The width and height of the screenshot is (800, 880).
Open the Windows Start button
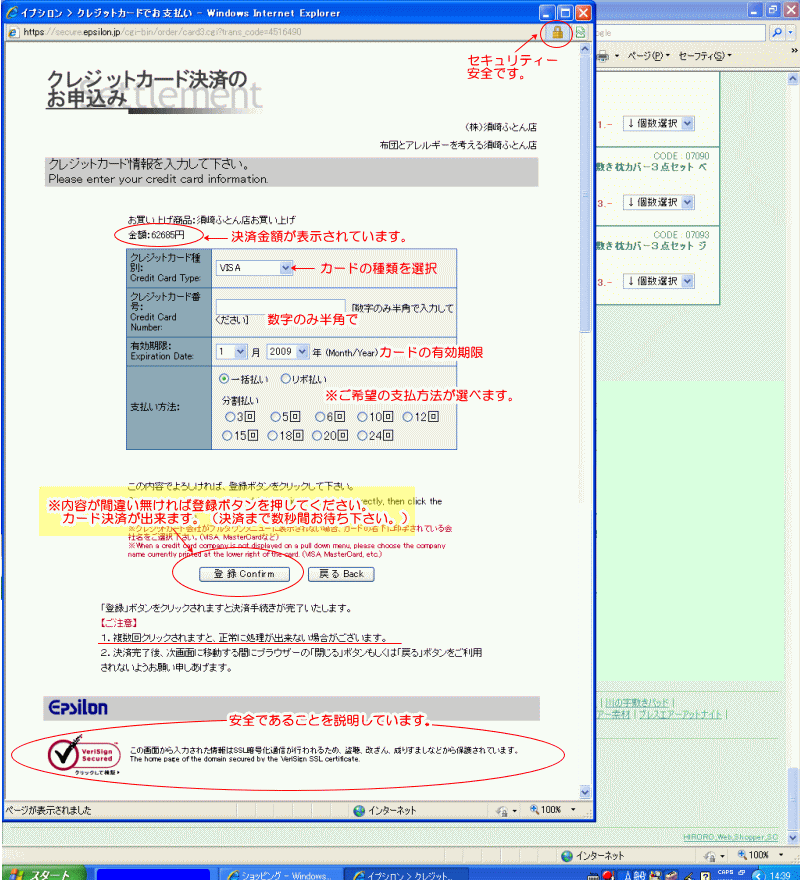(x=40, y=873)
